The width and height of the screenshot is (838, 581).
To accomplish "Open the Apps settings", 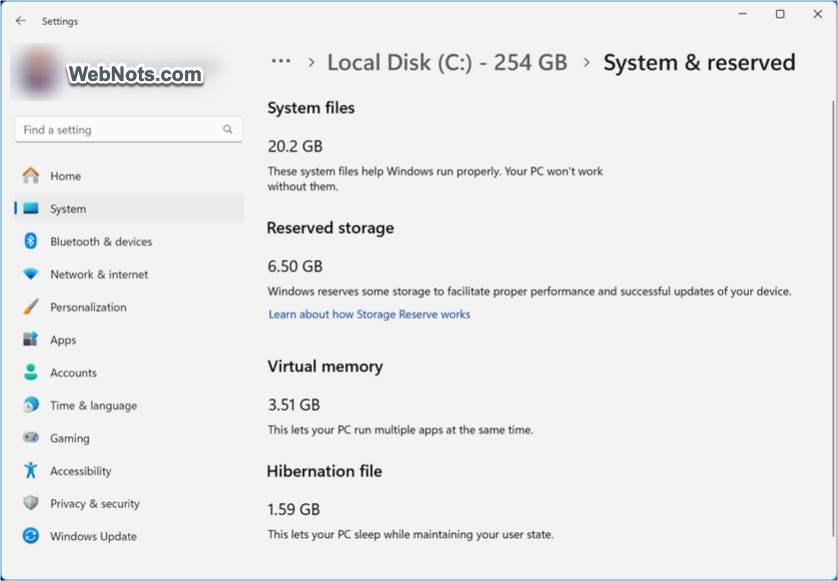I will pyautogui.click(x=128, y=340).
